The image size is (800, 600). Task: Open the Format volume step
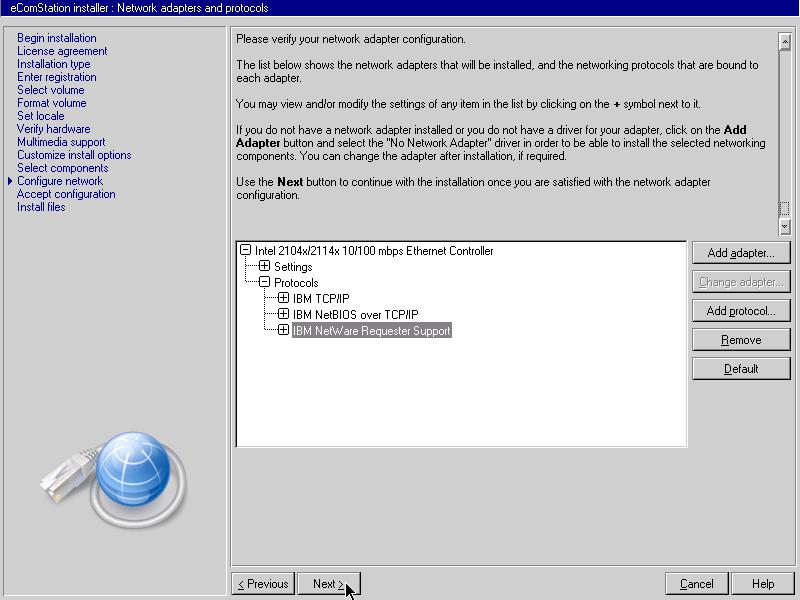tap(52, 103)
